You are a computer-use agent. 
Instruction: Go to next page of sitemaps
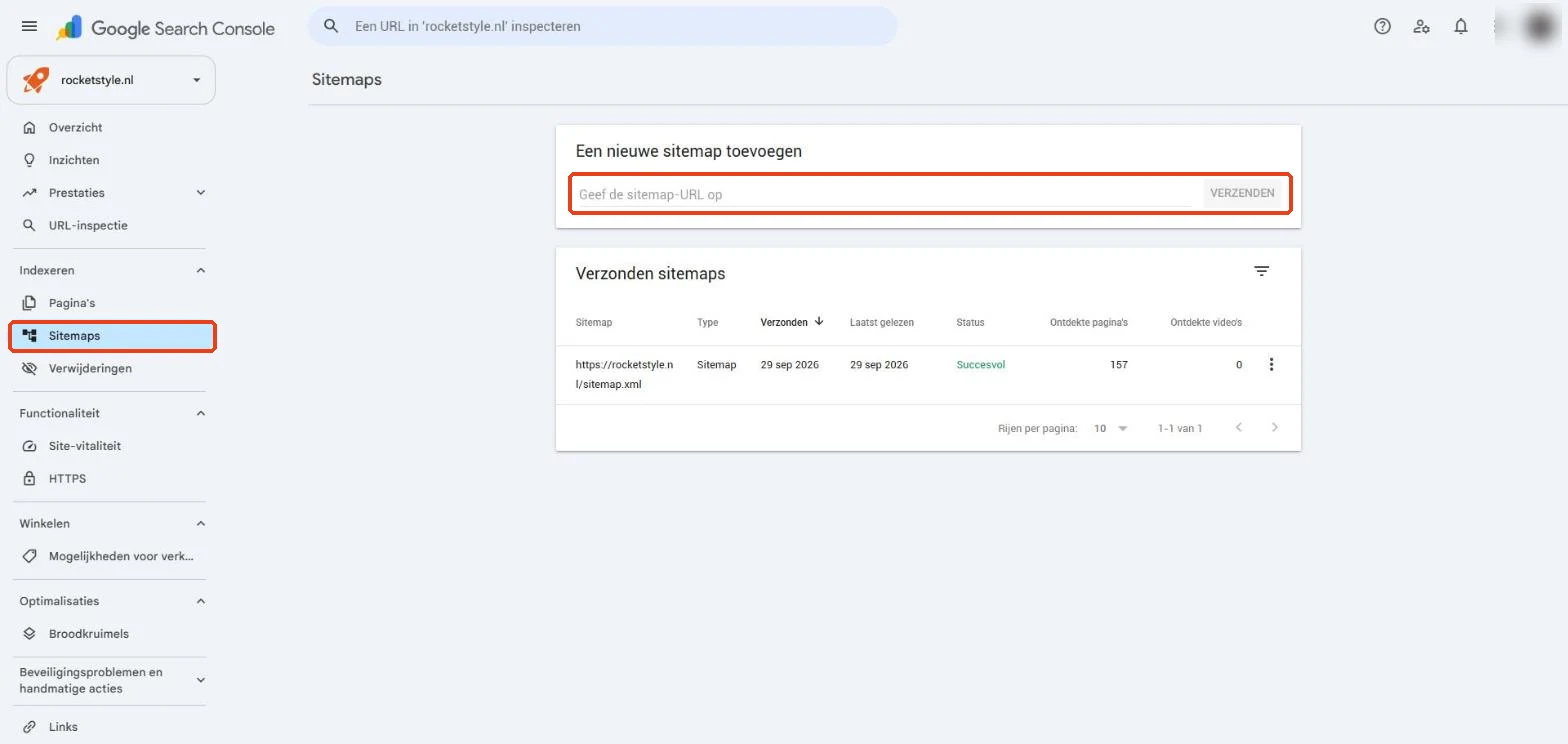pos(1274,428)
